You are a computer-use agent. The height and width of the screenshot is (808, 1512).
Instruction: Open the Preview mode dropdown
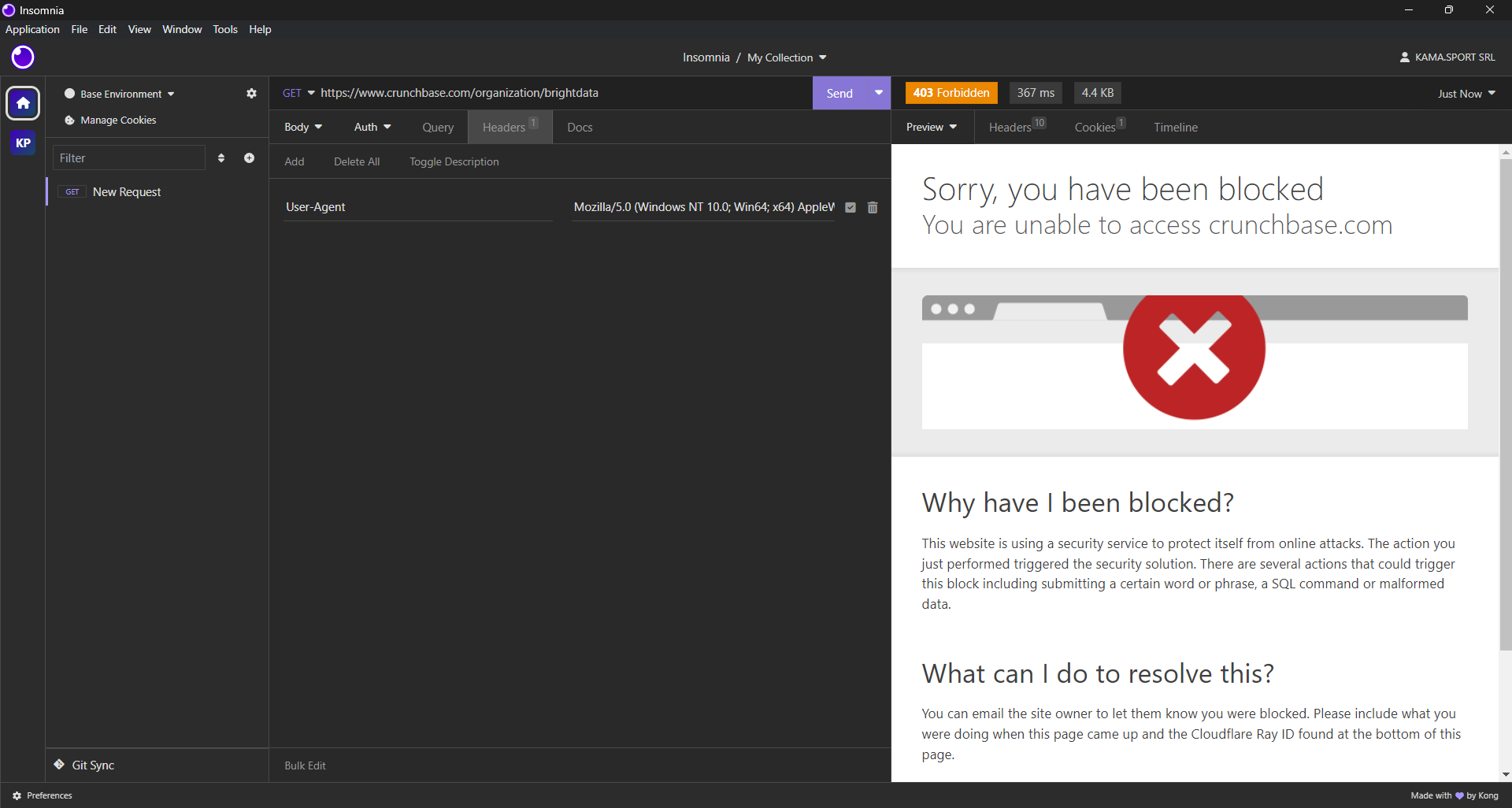pos(932,127)
